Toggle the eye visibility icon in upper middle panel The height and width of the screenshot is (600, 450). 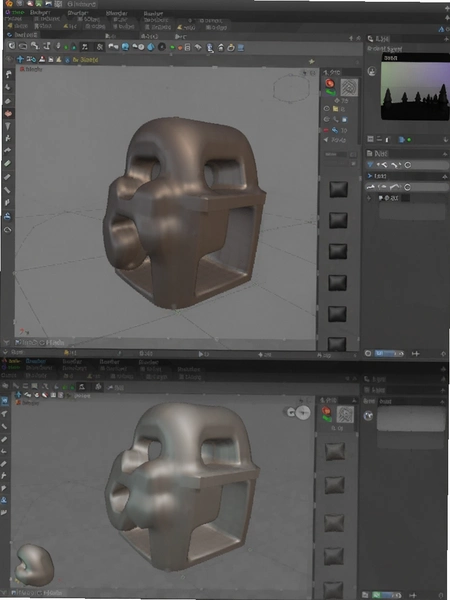click(326, 109)
